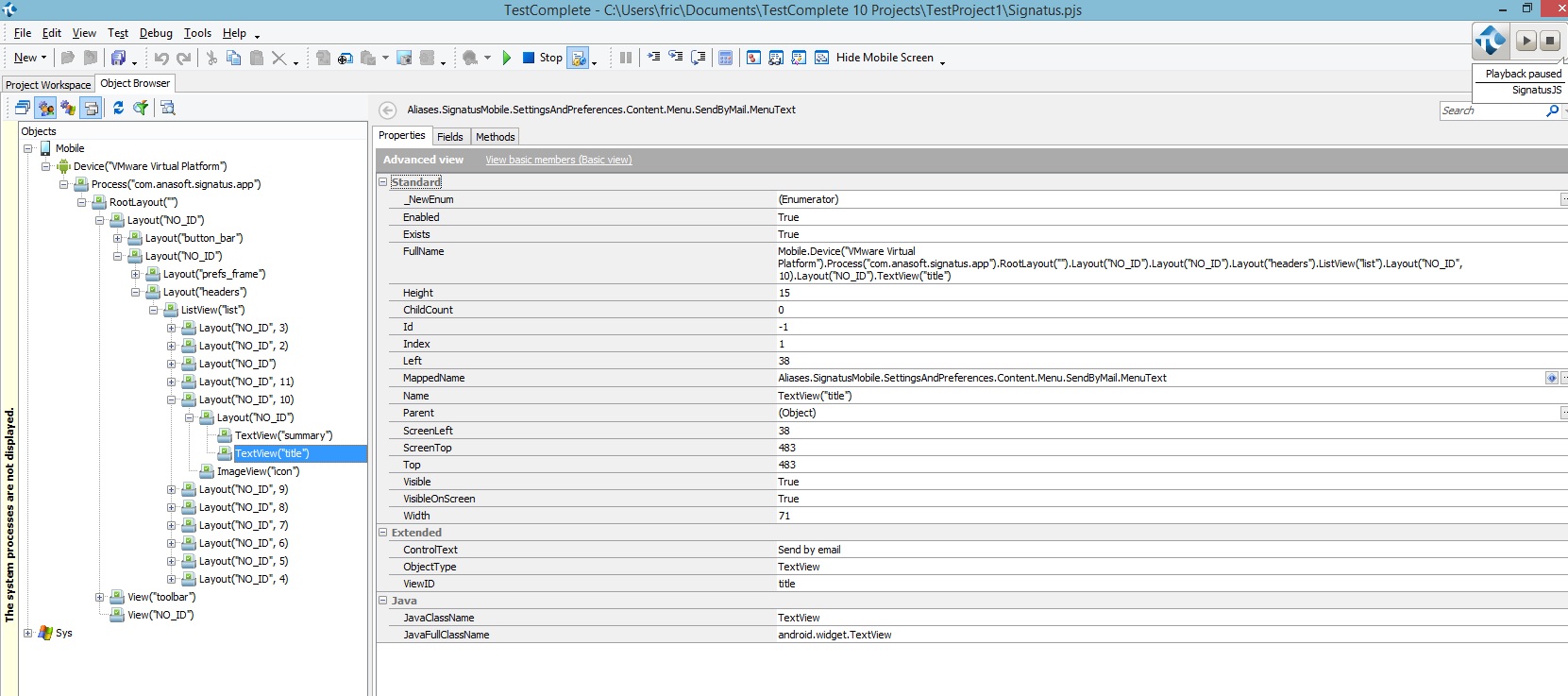Toggle the fourth Object Browser toolbar filter button
Viewport: 1568px width, 696px height.
click(91, 108)
